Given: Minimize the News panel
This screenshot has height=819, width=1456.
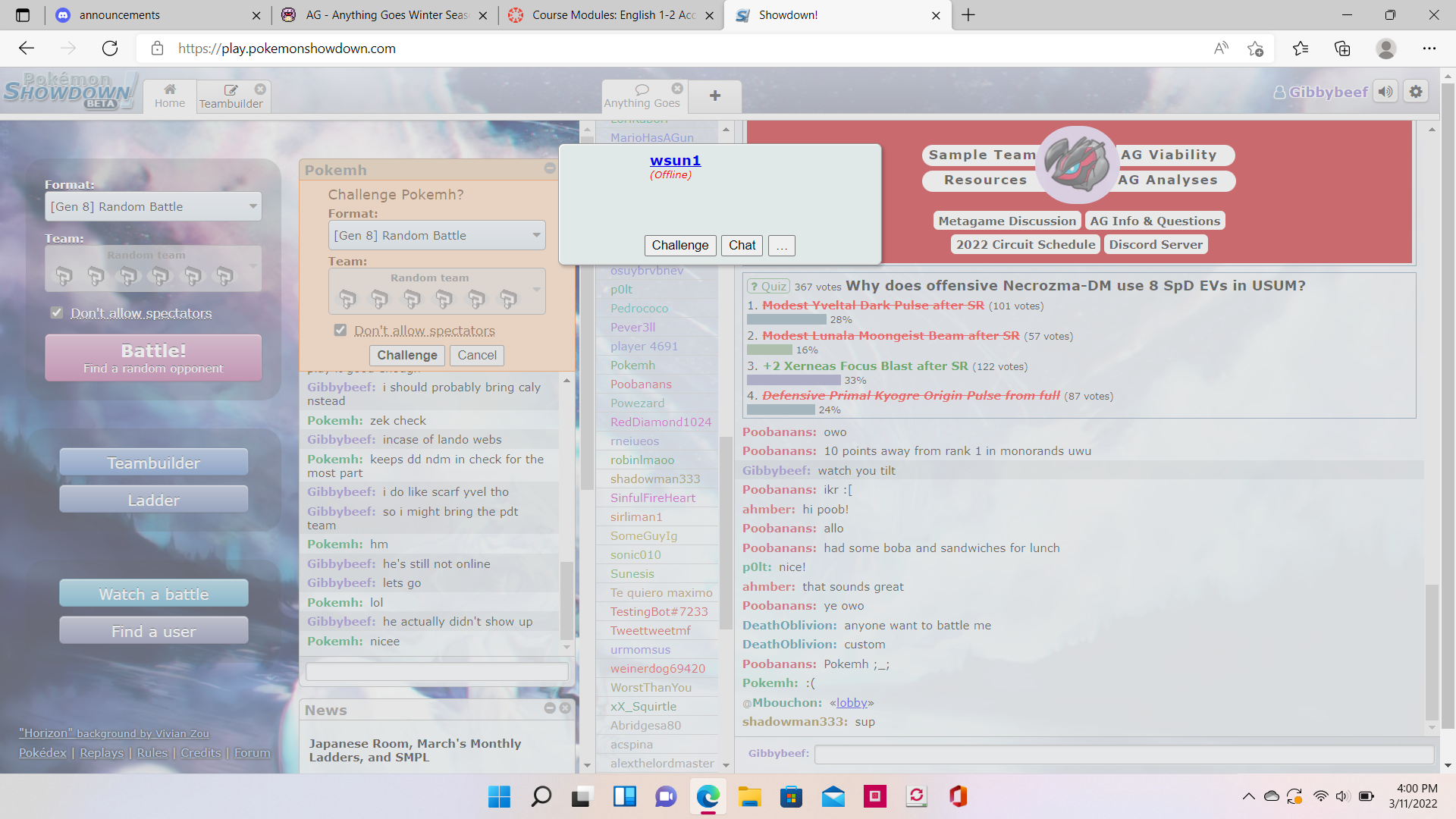Looking at the screenshot, I should (x=550, y=708).
